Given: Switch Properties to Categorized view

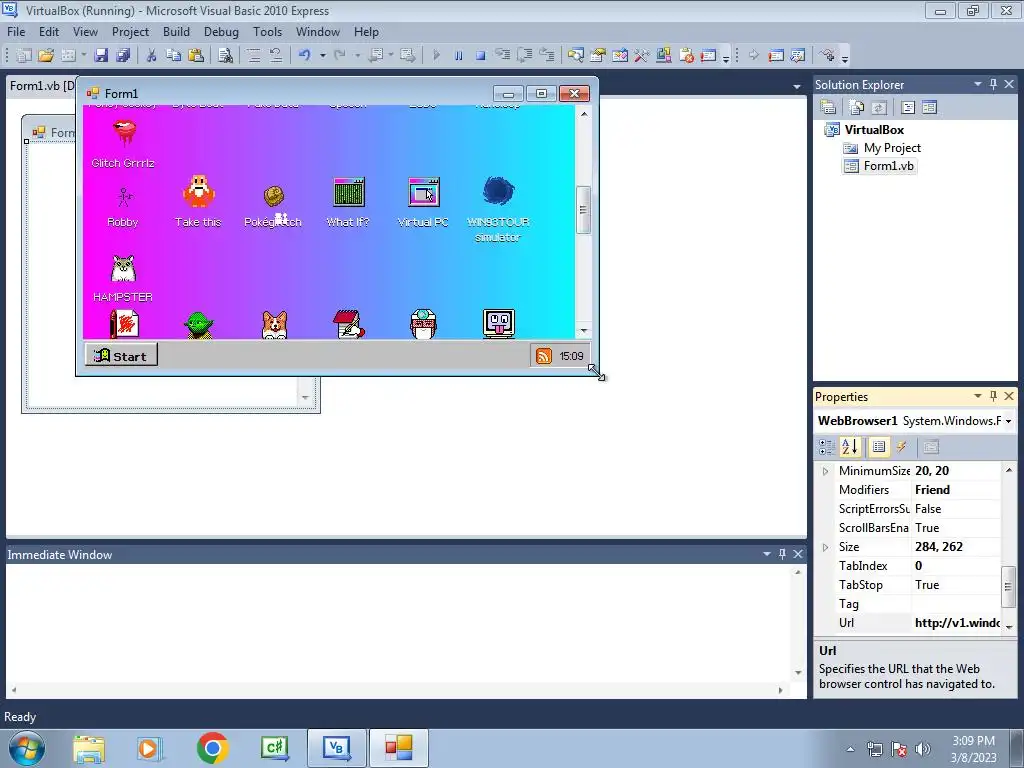Looking at the screenshot, I should (827, 447).
